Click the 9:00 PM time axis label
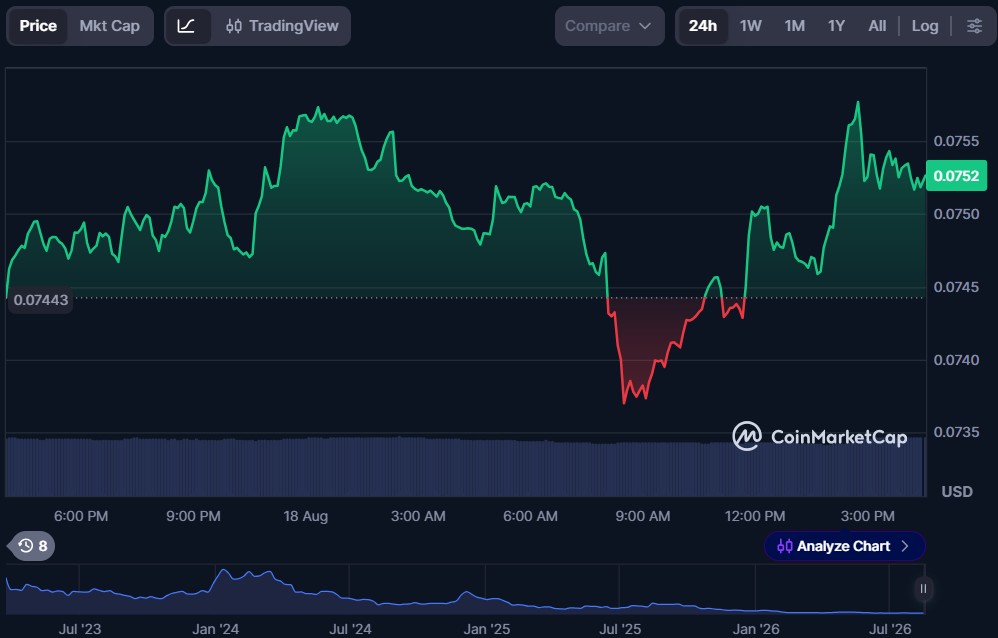Screen dimensions: 998x638 click(x=193, y=516)
